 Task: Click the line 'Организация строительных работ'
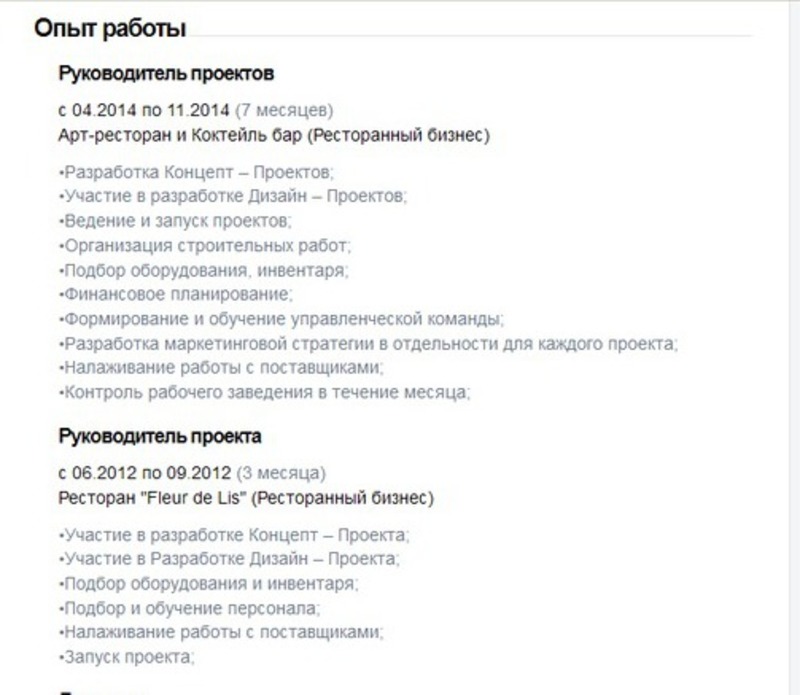pos(205,246)
